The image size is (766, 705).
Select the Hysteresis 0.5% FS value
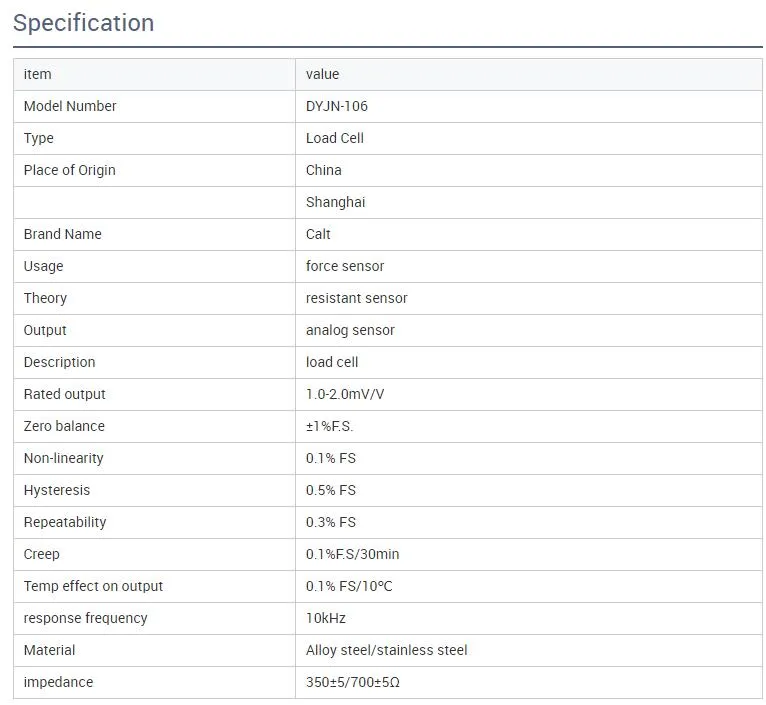coord(331,490)
